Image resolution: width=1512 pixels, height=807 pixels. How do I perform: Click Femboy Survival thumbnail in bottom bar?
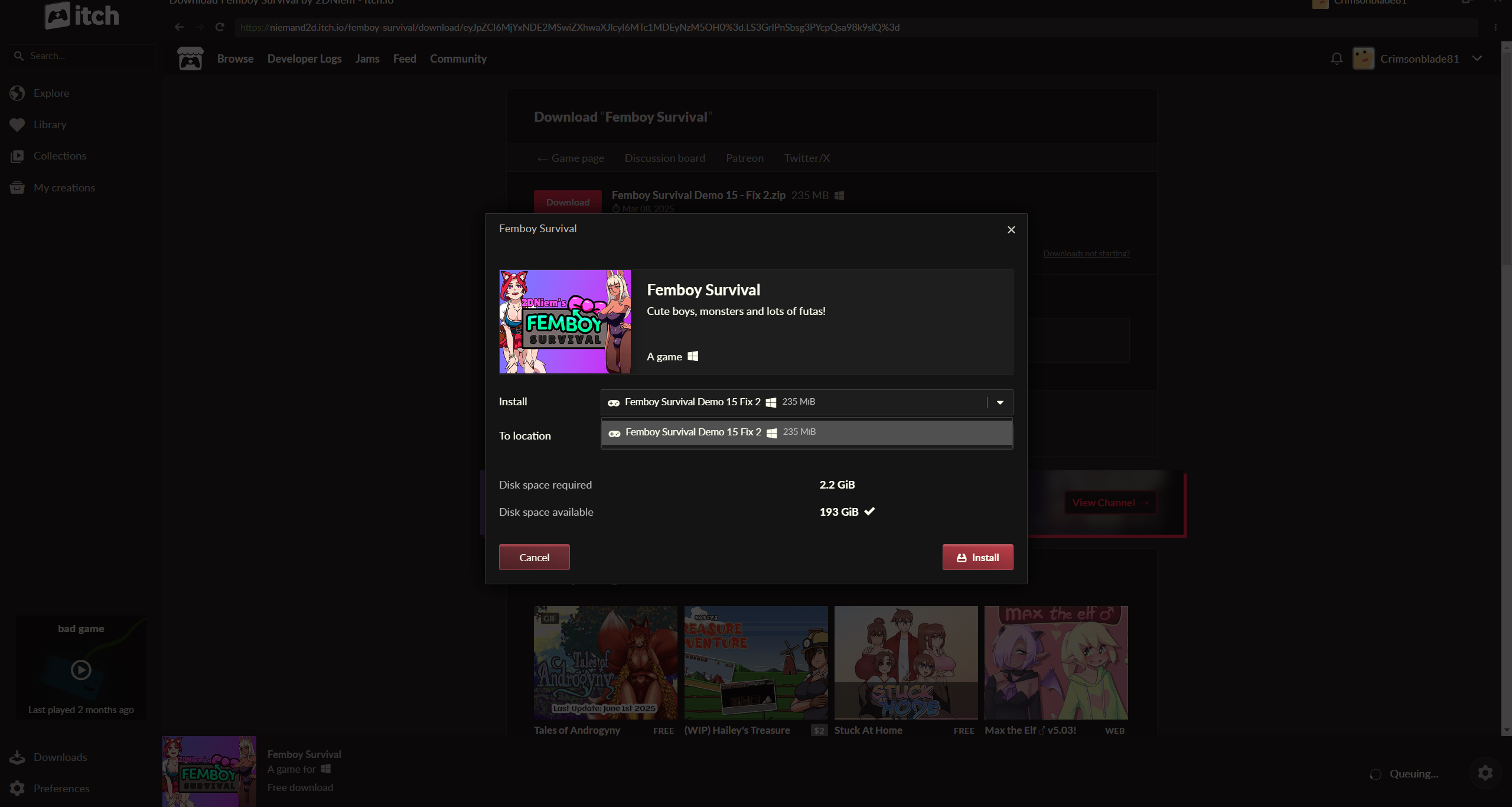click(209, 772)
